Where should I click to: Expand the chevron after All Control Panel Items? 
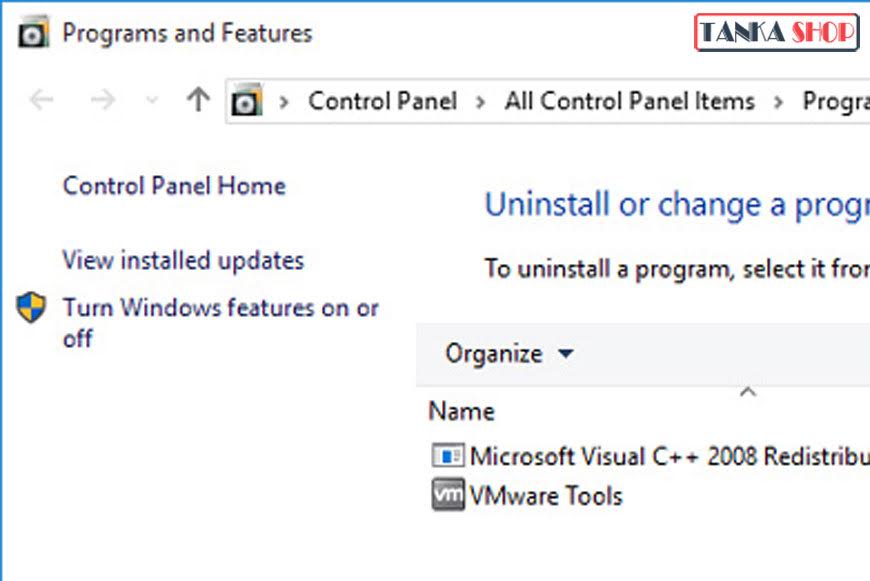[x=777, y=101]
